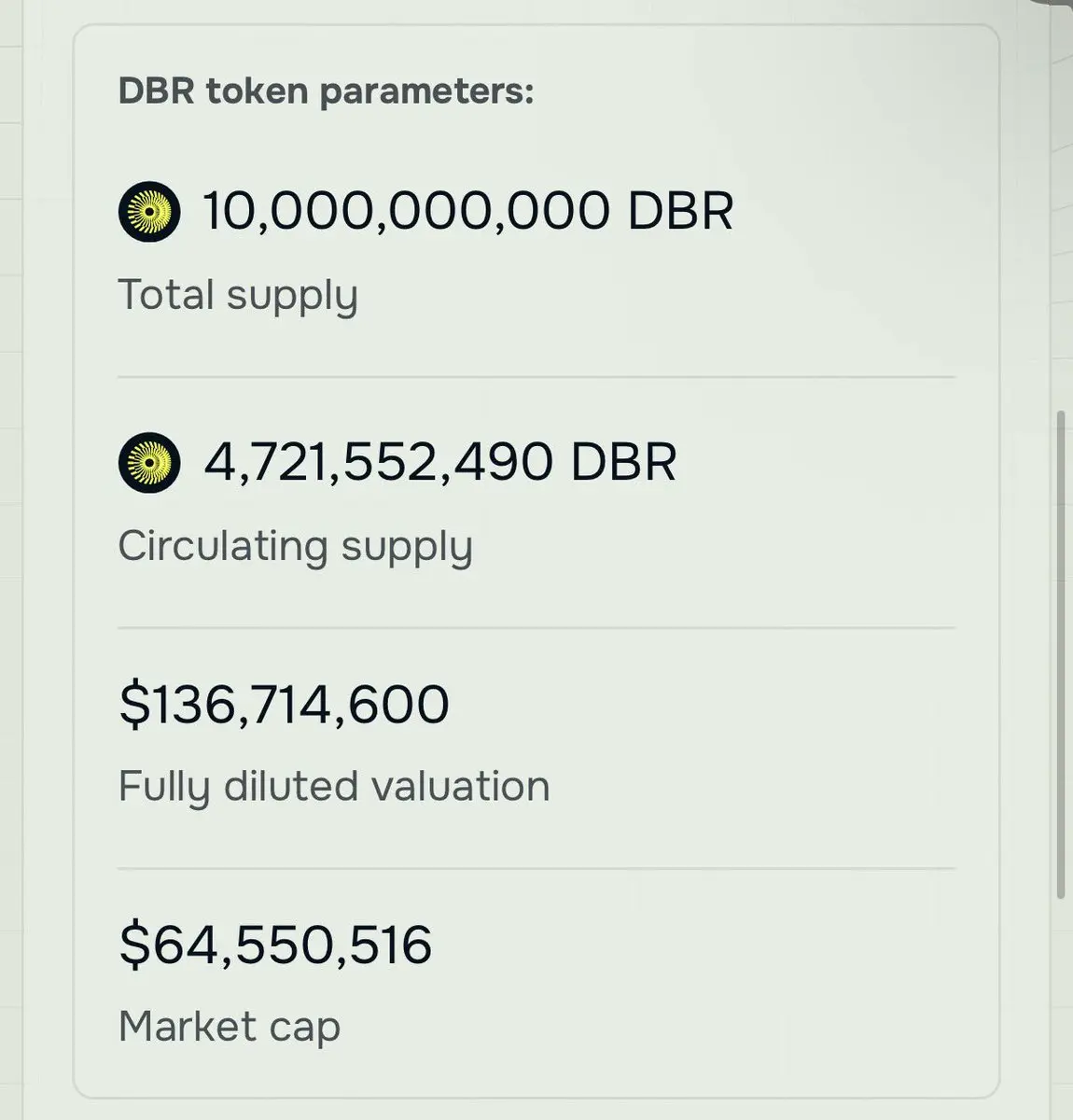
Task: Click the divider line below 'Fully diluted valuation'
Action: click(x=536, y=868)
